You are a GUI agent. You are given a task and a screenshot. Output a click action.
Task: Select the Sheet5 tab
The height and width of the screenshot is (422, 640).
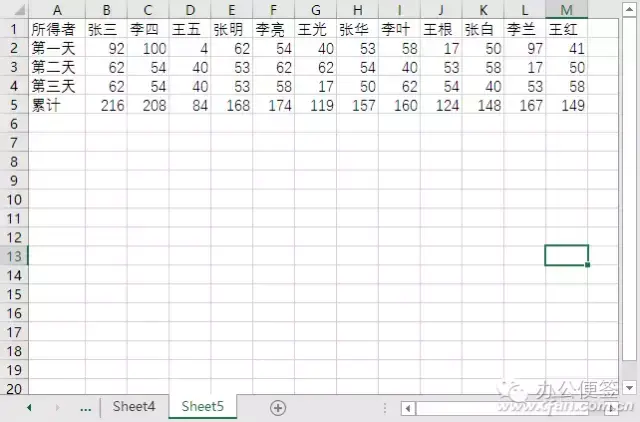click(x=202, y=406)
